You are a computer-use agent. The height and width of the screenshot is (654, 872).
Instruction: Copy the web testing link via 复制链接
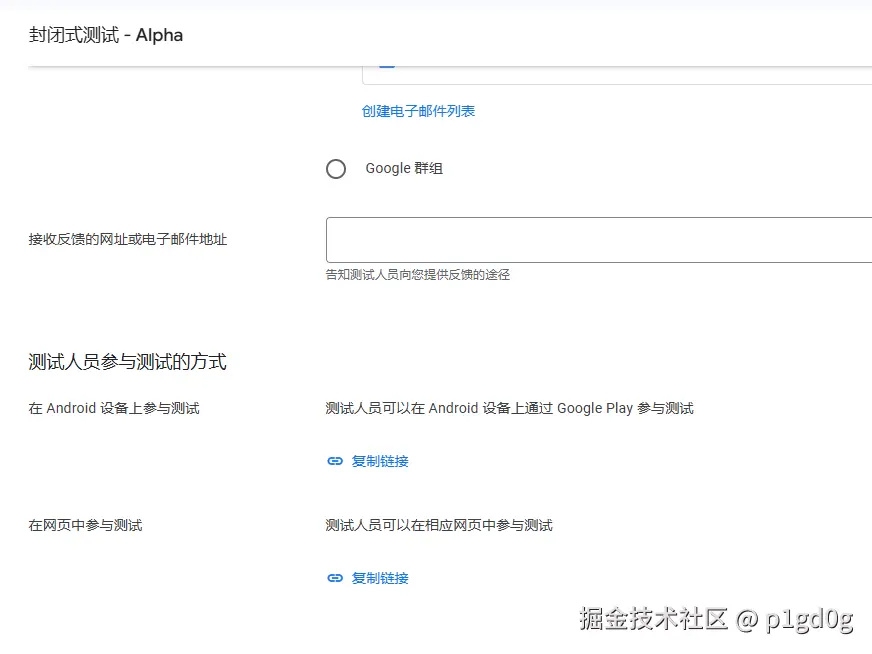click(x=380, y=578)
